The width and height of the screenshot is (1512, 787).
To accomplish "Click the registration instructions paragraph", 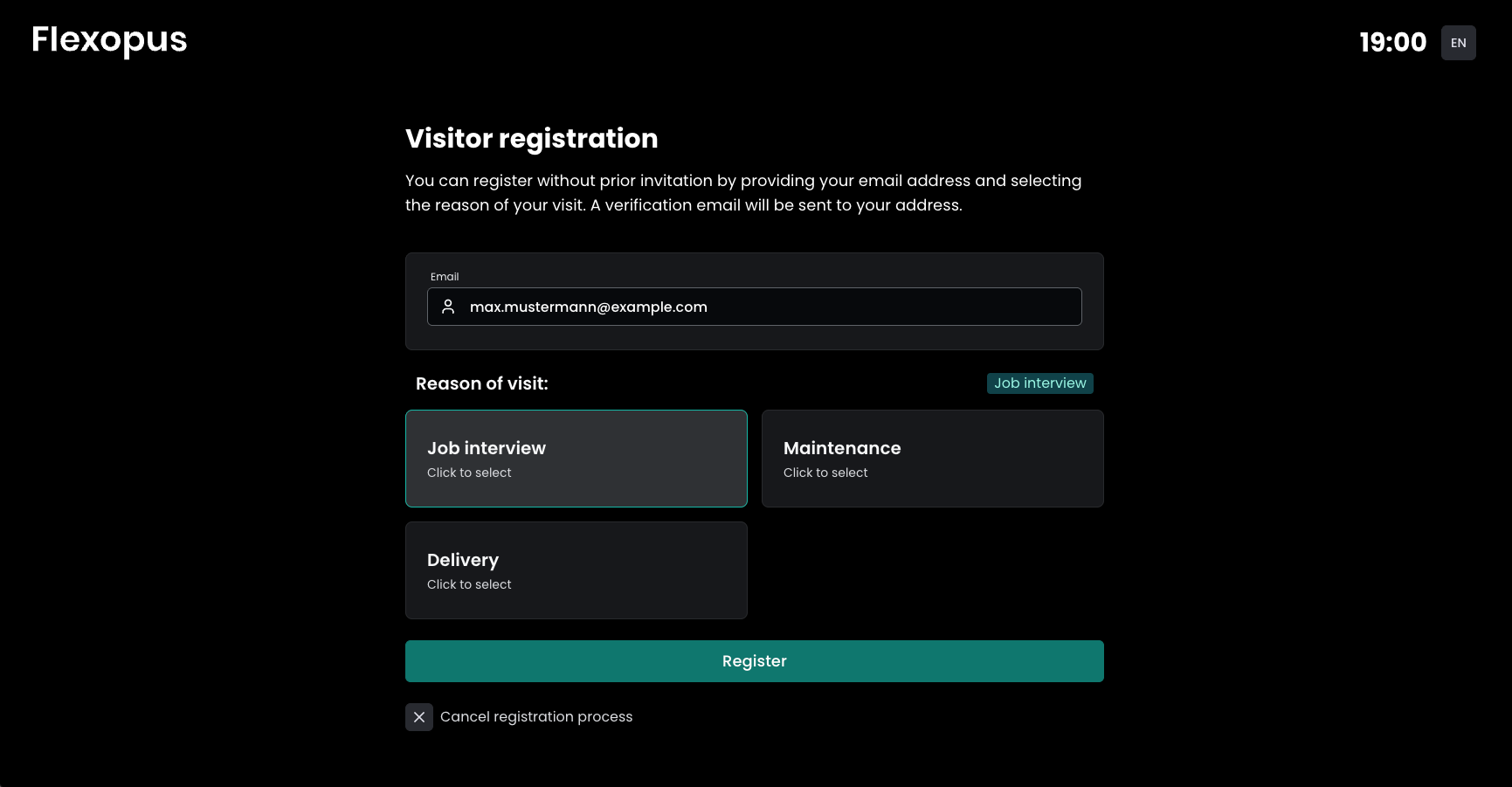I will pyautogui.click(x=743, y=193).
